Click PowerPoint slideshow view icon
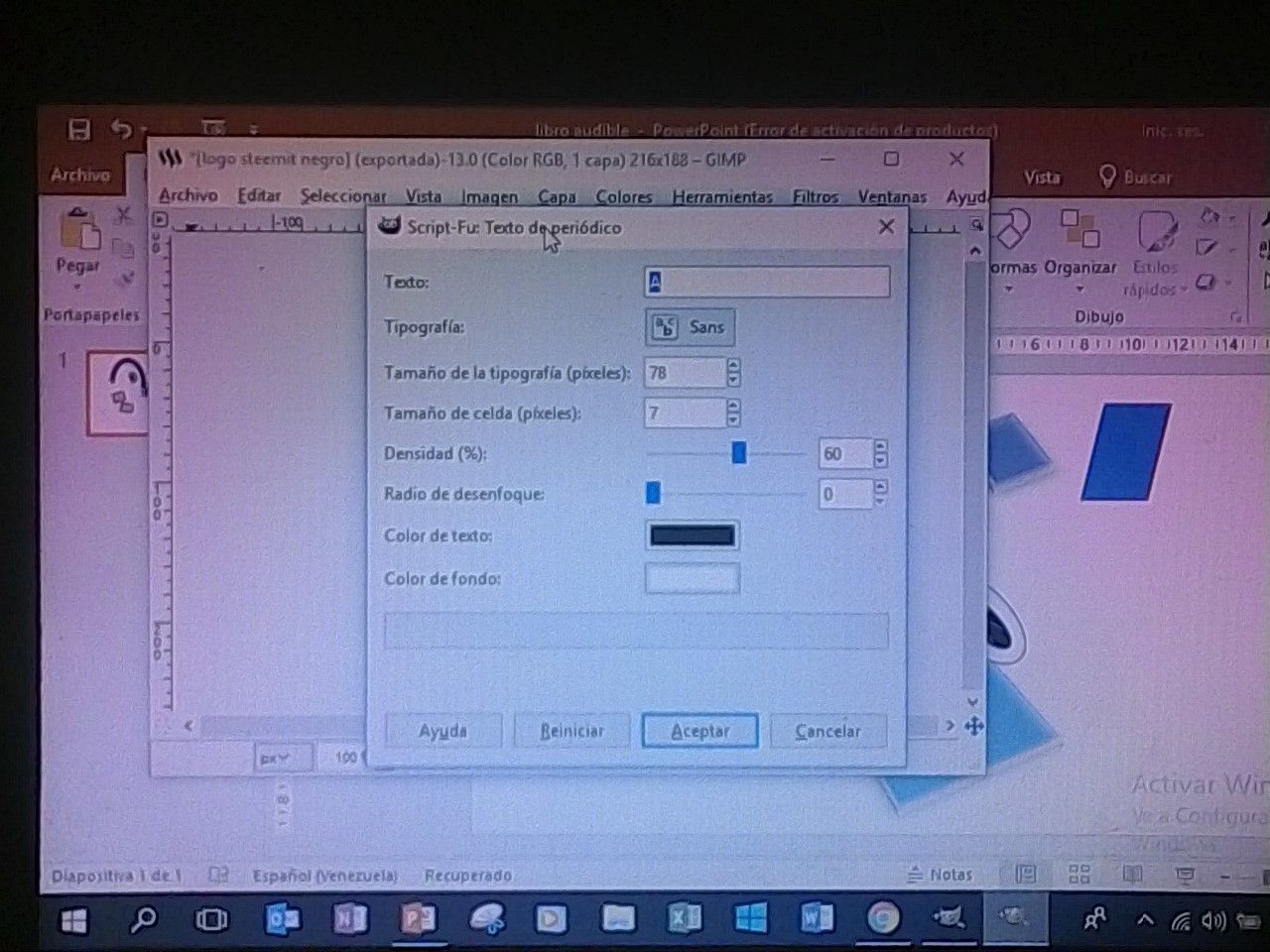 pos(1184,875)
